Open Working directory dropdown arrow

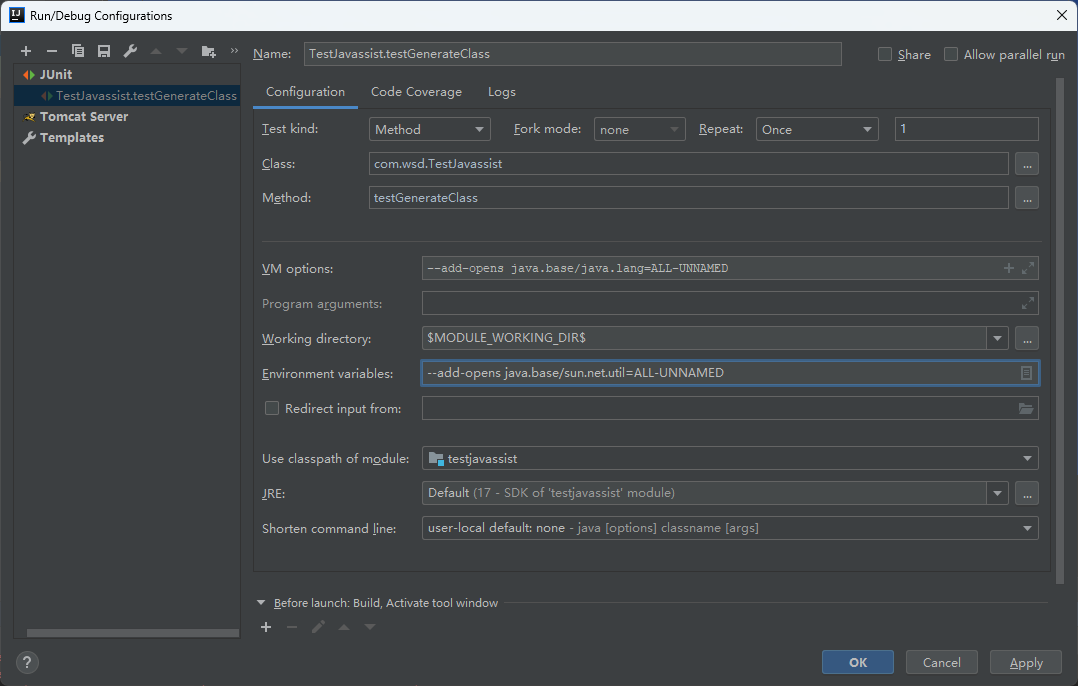click(x=997, y=338)
